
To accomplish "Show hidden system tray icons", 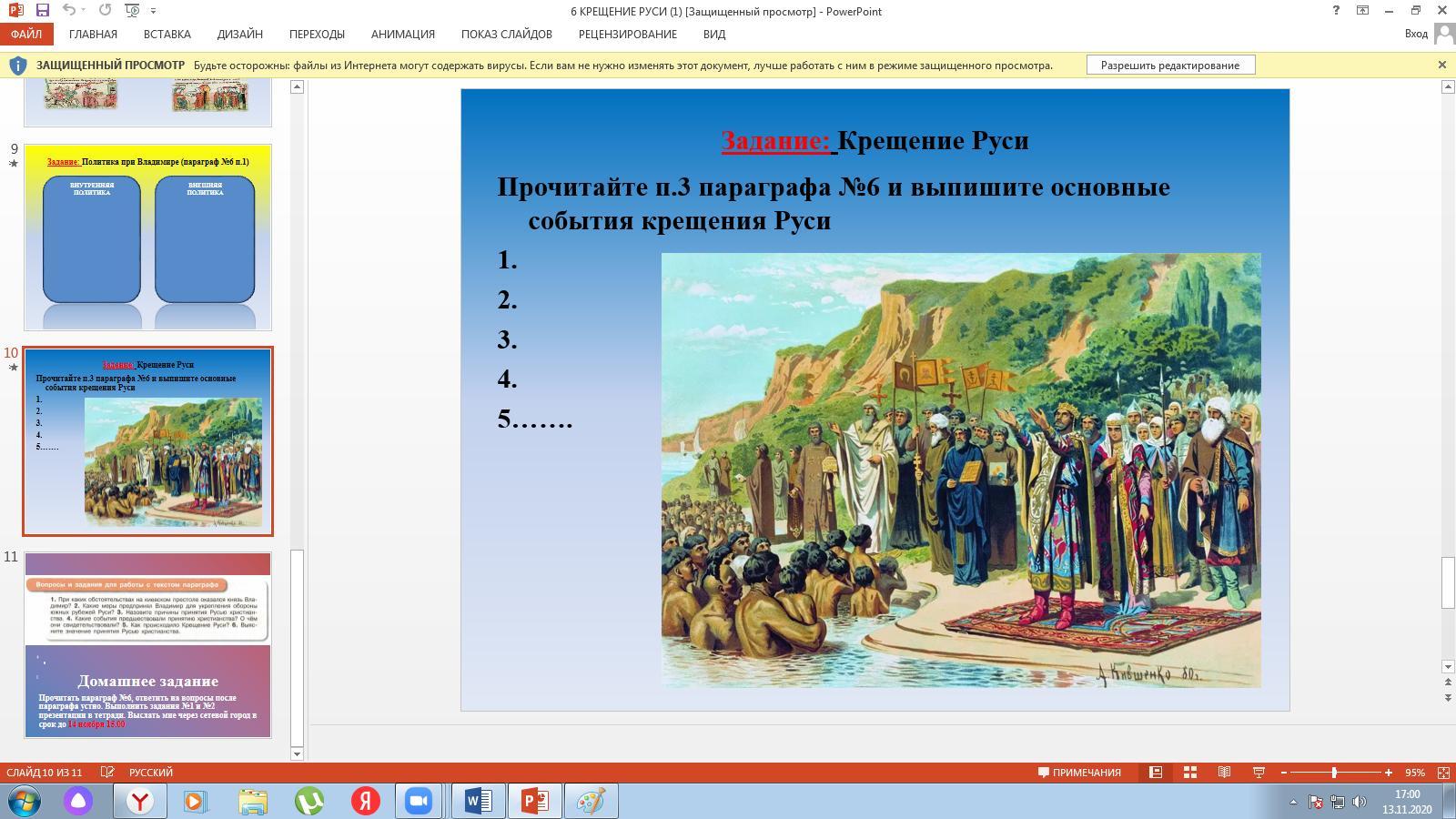I will (1293, 802).
